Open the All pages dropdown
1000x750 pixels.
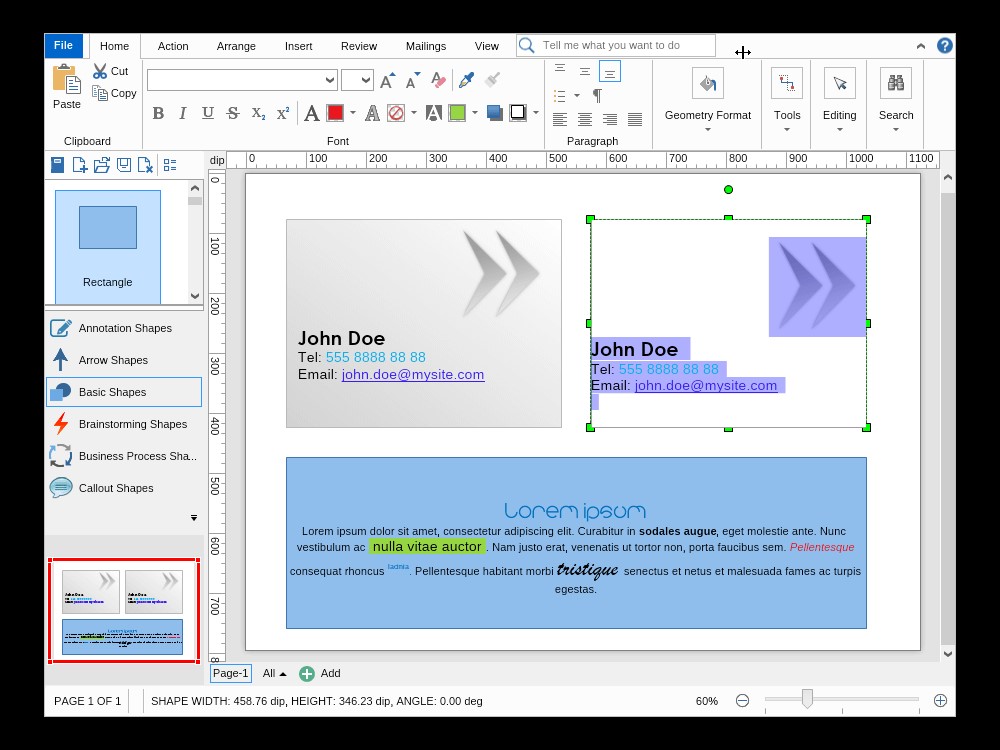(x=274, y=673)
